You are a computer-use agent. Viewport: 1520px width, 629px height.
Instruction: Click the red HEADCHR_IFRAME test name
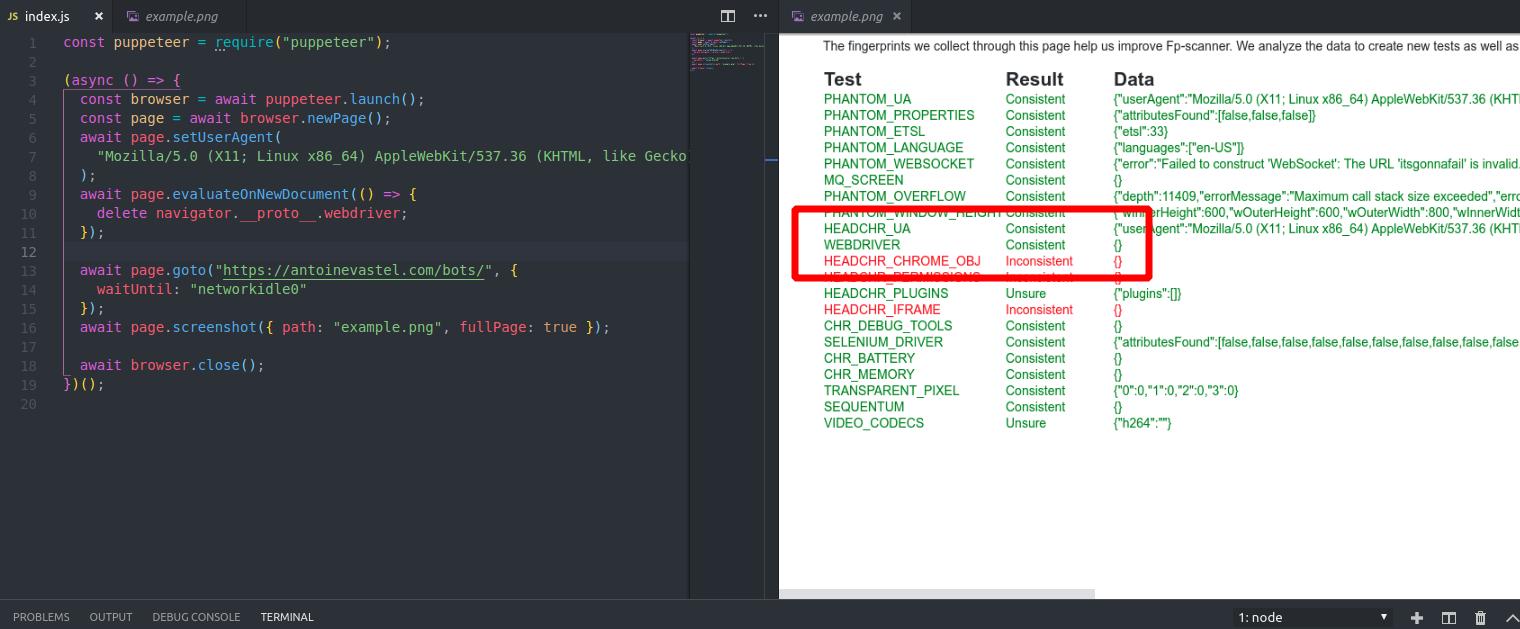[882, 310]
